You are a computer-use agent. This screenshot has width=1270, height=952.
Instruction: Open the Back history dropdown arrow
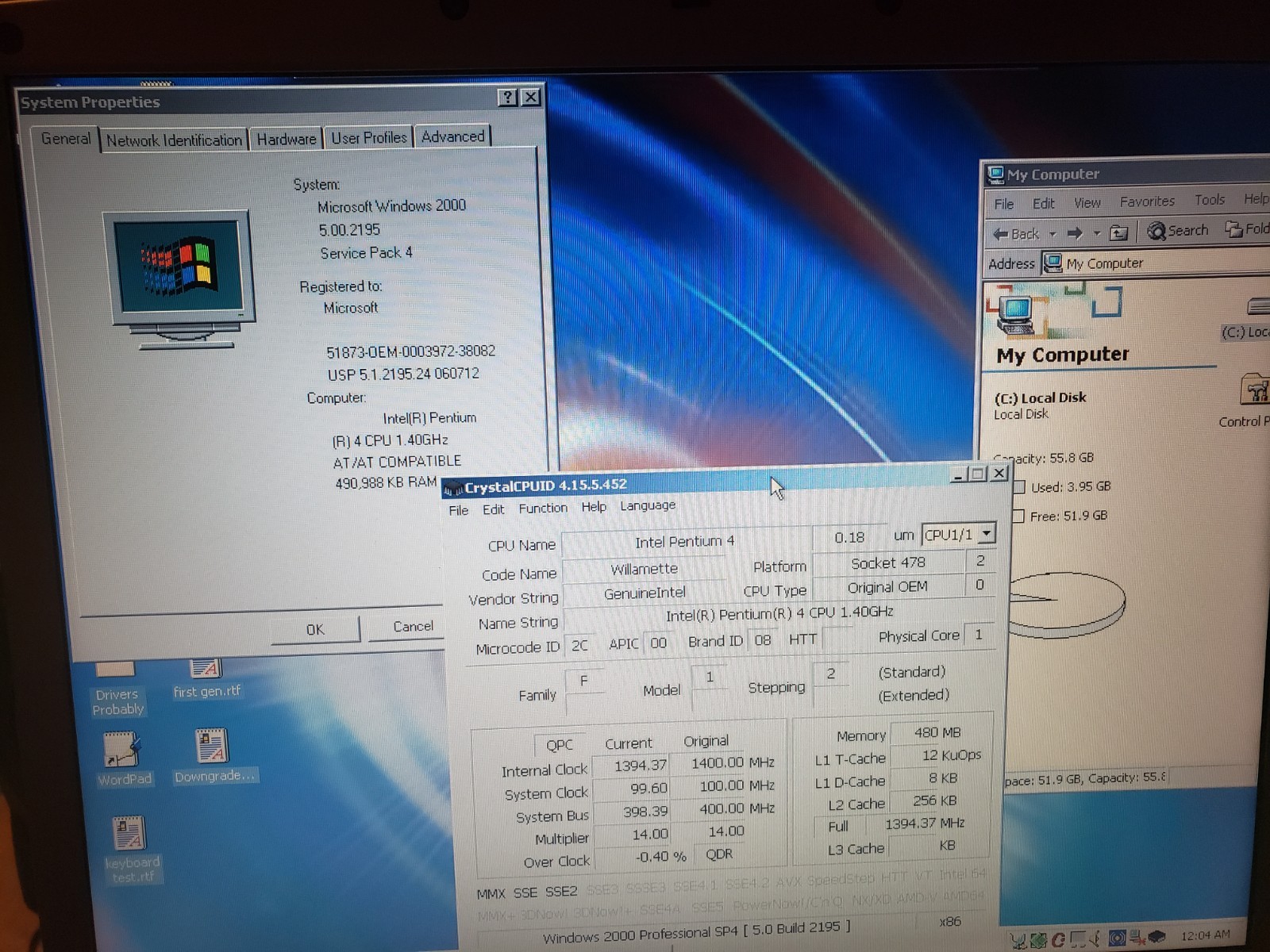point(1053,234)
